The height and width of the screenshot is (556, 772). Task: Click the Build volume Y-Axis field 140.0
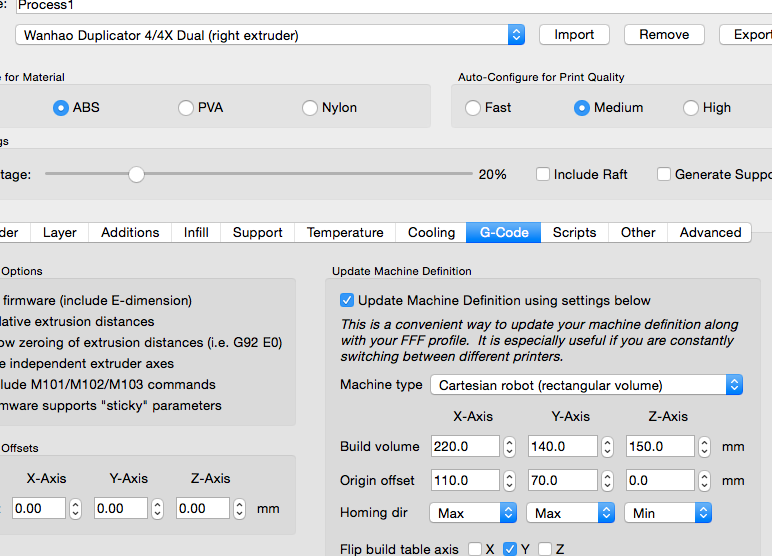(x=563, y=447)
